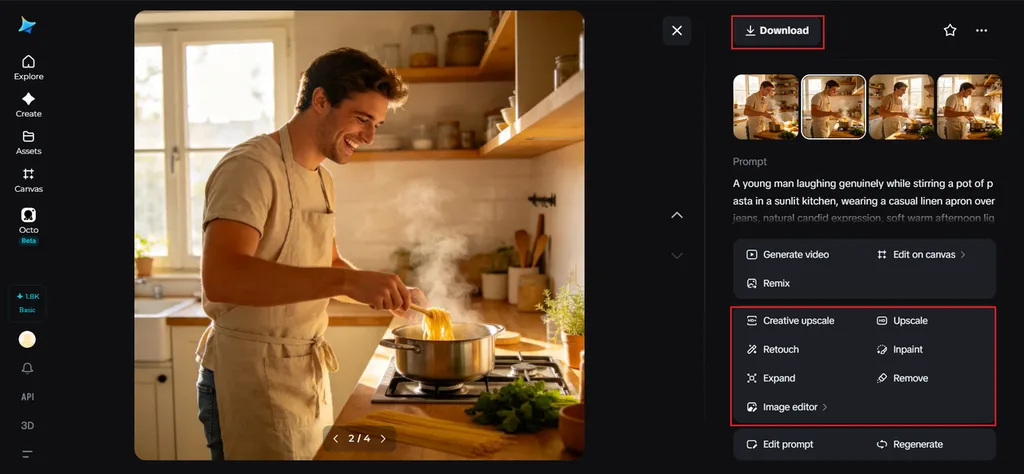Open the three-dot more options menu
1024x474 pixels.
pos(982,30)
